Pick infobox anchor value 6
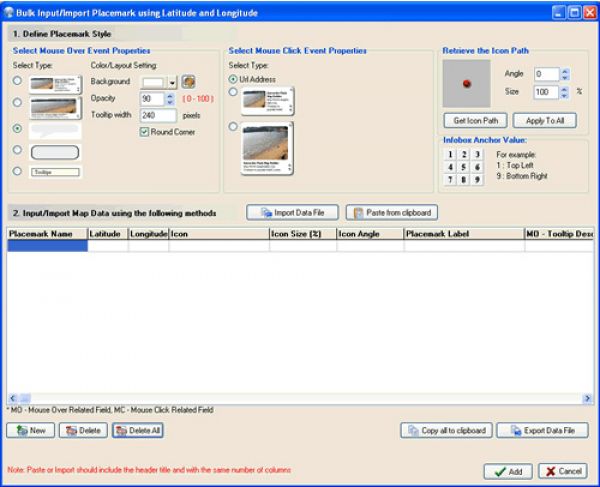The height and width of the screenshot is (487, 600). [477, 167]
